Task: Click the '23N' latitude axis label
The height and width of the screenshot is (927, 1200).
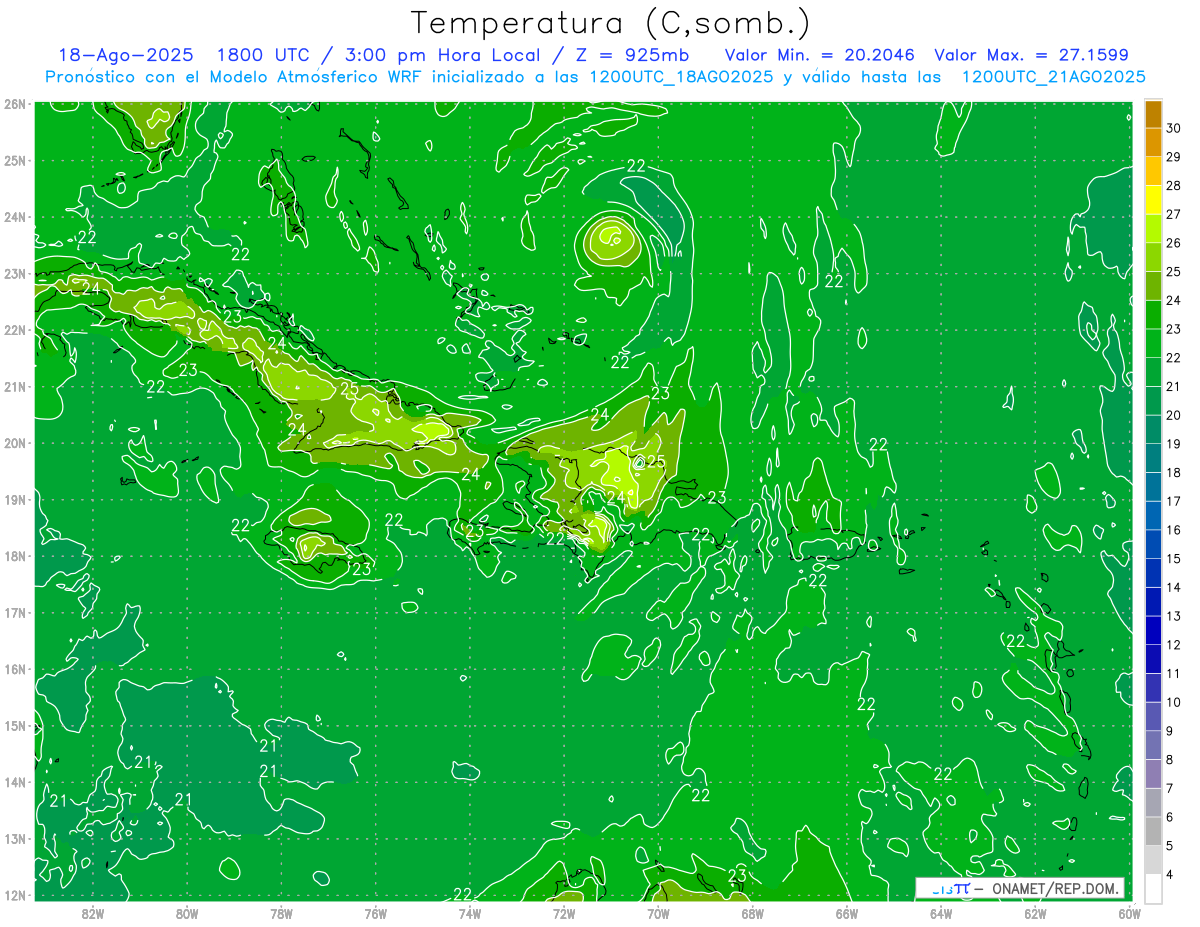Action: [x=15, y=273]
